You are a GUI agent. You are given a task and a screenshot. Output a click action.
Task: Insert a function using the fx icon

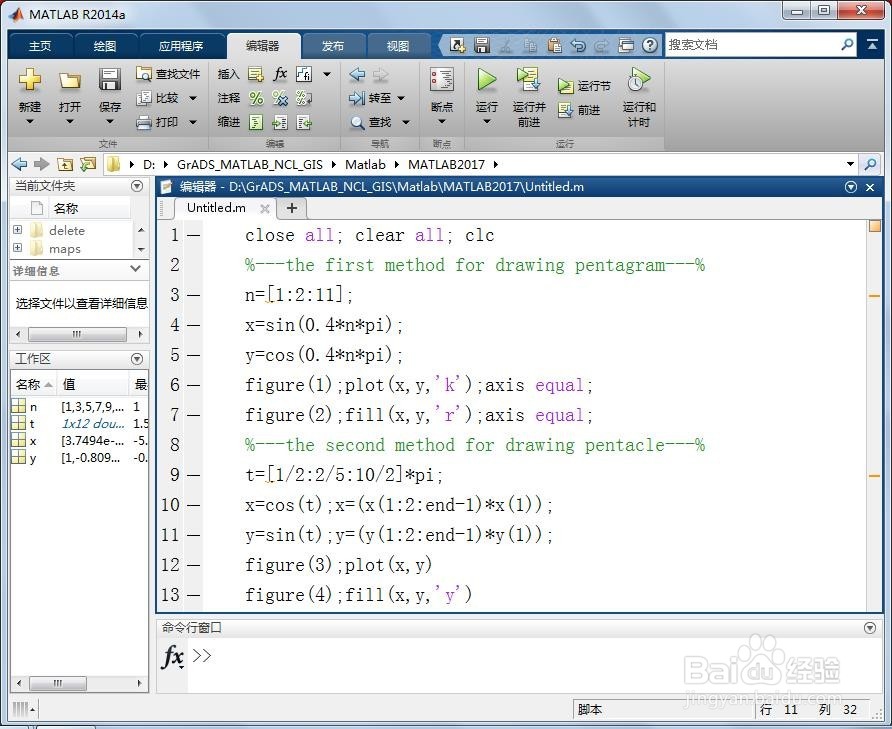280,73
